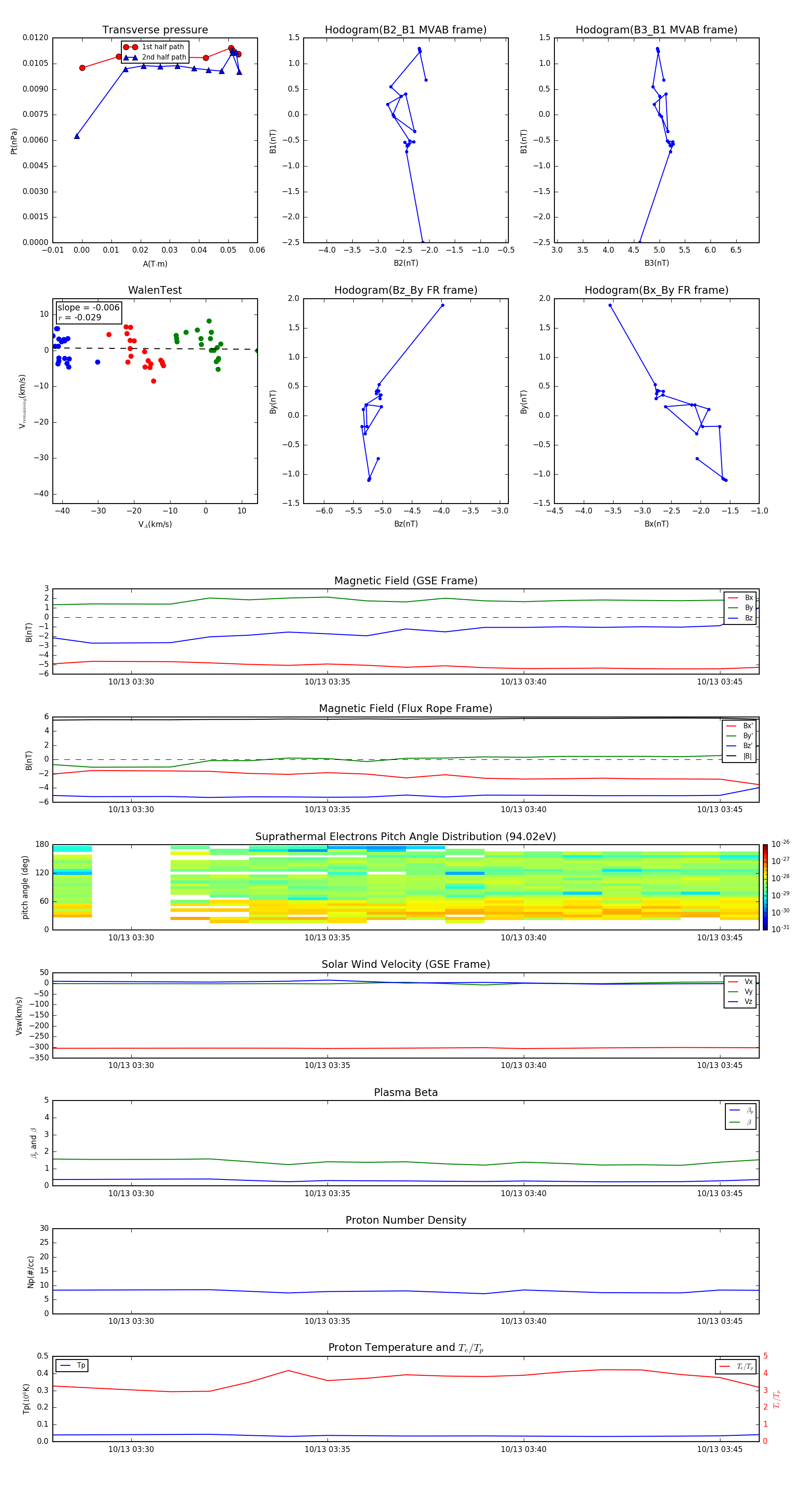The height and width of the screenshot is (1489, 812).
Task: Select the "2nd half path" legend entry
Action: click(155, 57)
